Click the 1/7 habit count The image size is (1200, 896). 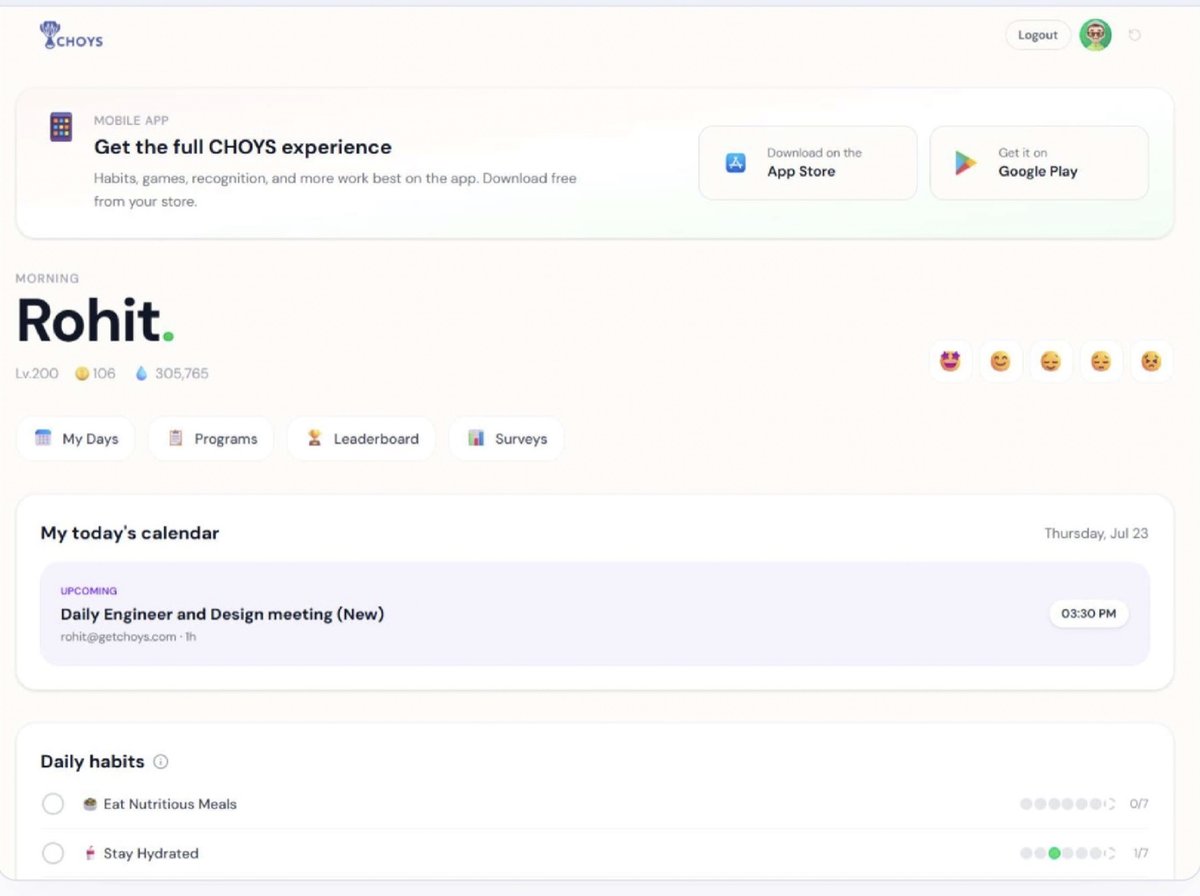click(x=1140, y=853)
